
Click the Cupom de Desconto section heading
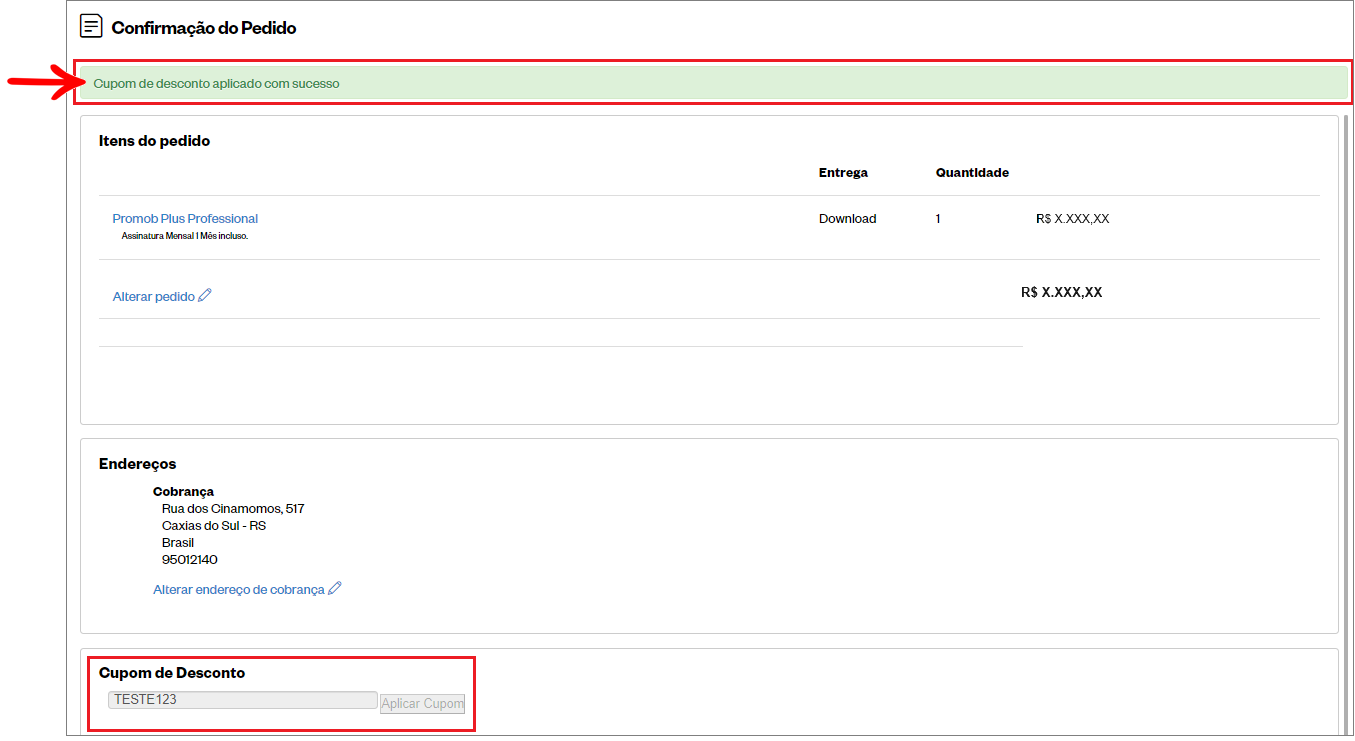(172, 673)
